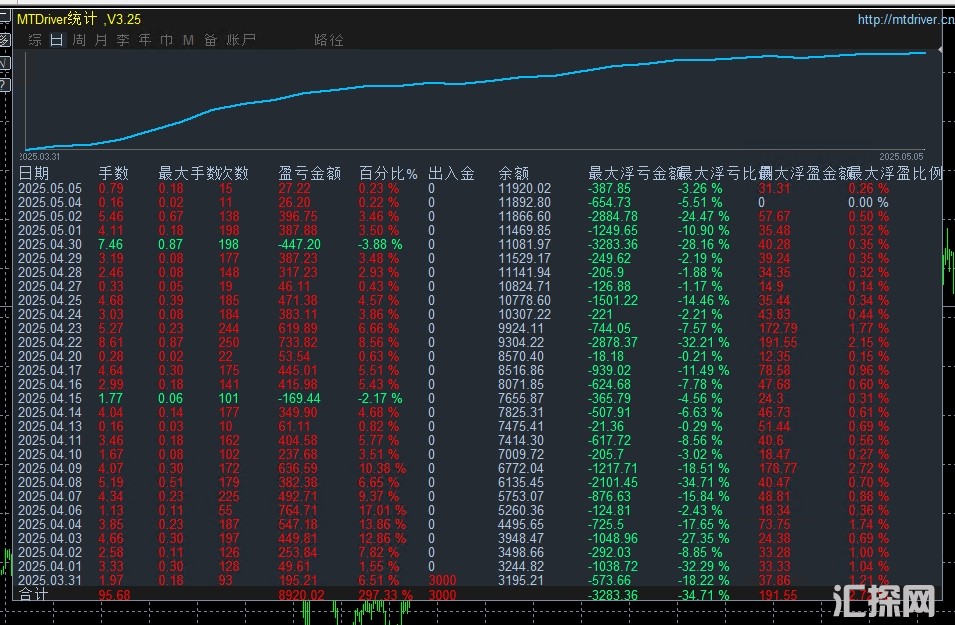Click the 2.72 % value in 2025.04.09 row
The height and width of the screenshot is (625, 955).
pyautogui.click(x=869, y=468)
